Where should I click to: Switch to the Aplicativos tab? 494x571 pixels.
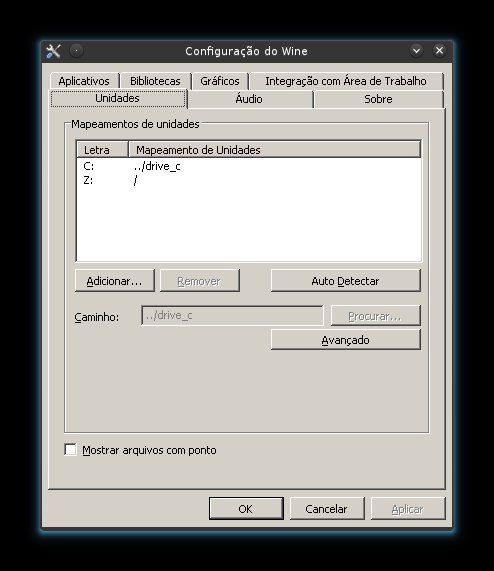[x=84, y=81]
